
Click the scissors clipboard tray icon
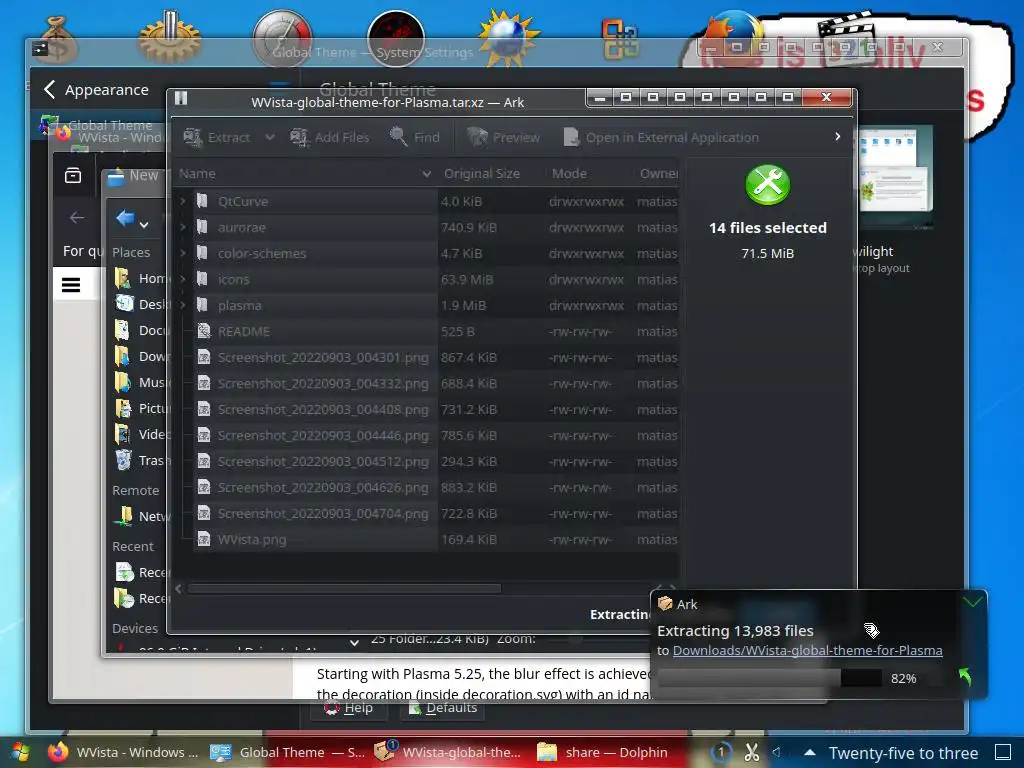tap(752, 752)
